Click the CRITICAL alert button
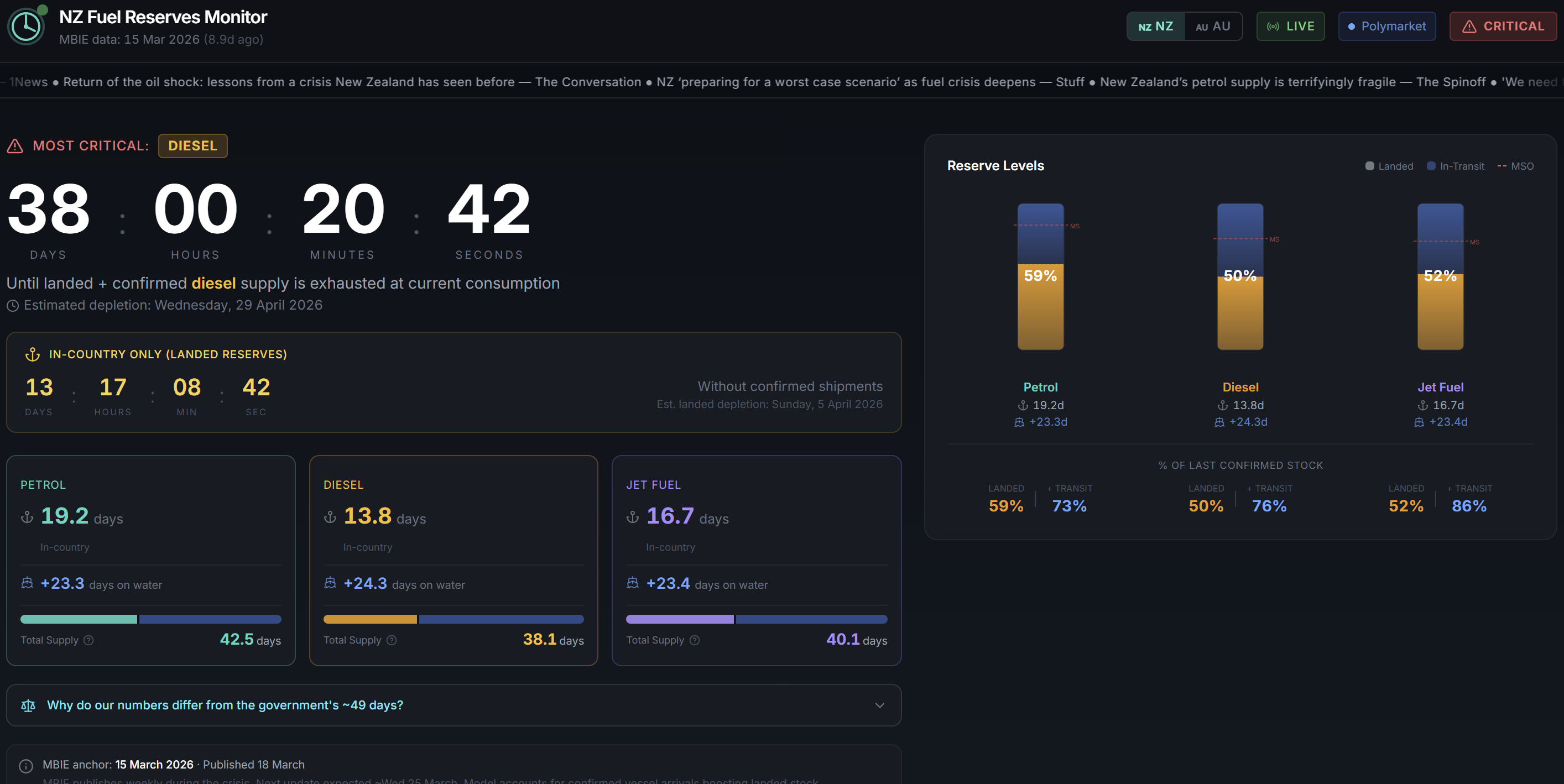The height and width of the screenshot is (784, 1564). pyautogui.click(x=1503, y=27)
